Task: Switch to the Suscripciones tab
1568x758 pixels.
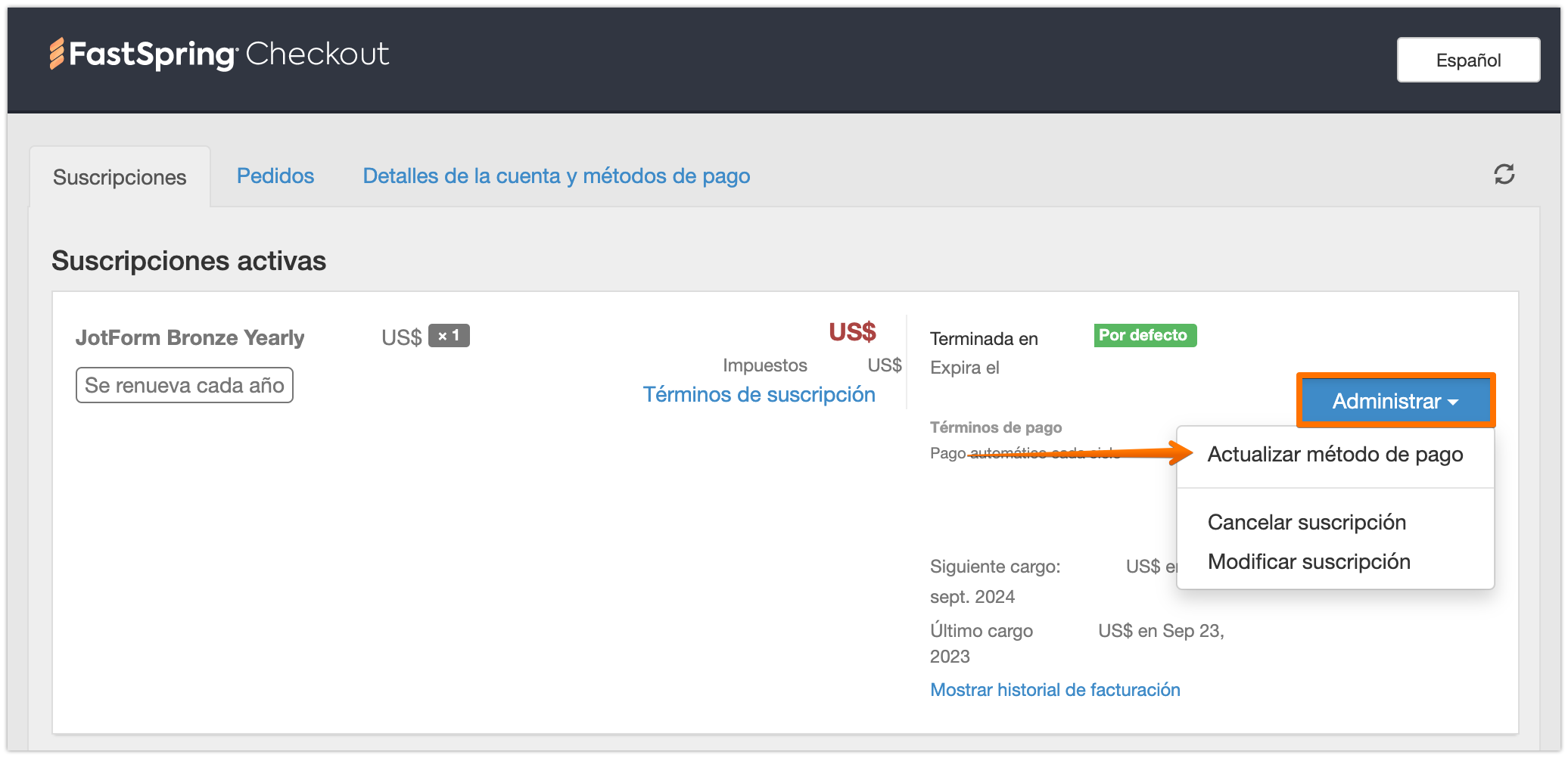Action: [x=120, y=177]
